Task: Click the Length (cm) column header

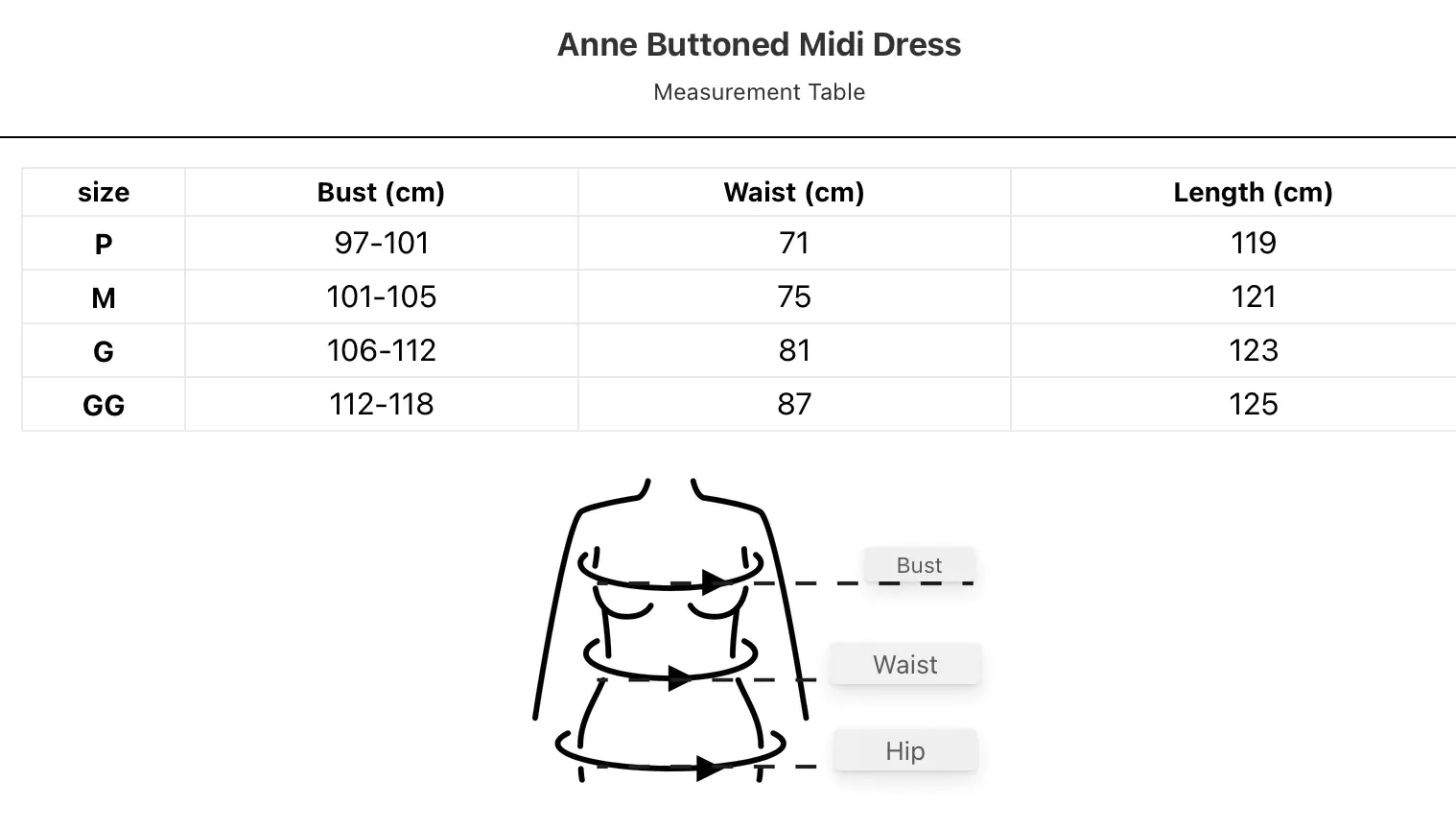Action: pos(1253,192)
